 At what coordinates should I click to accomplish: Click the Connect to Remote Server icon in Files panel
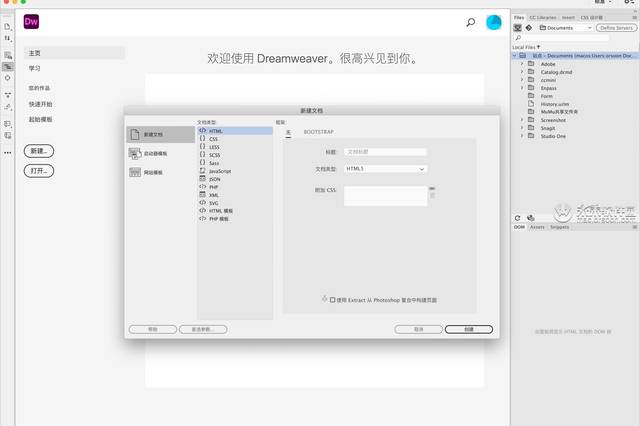click(x=518, y=28)
